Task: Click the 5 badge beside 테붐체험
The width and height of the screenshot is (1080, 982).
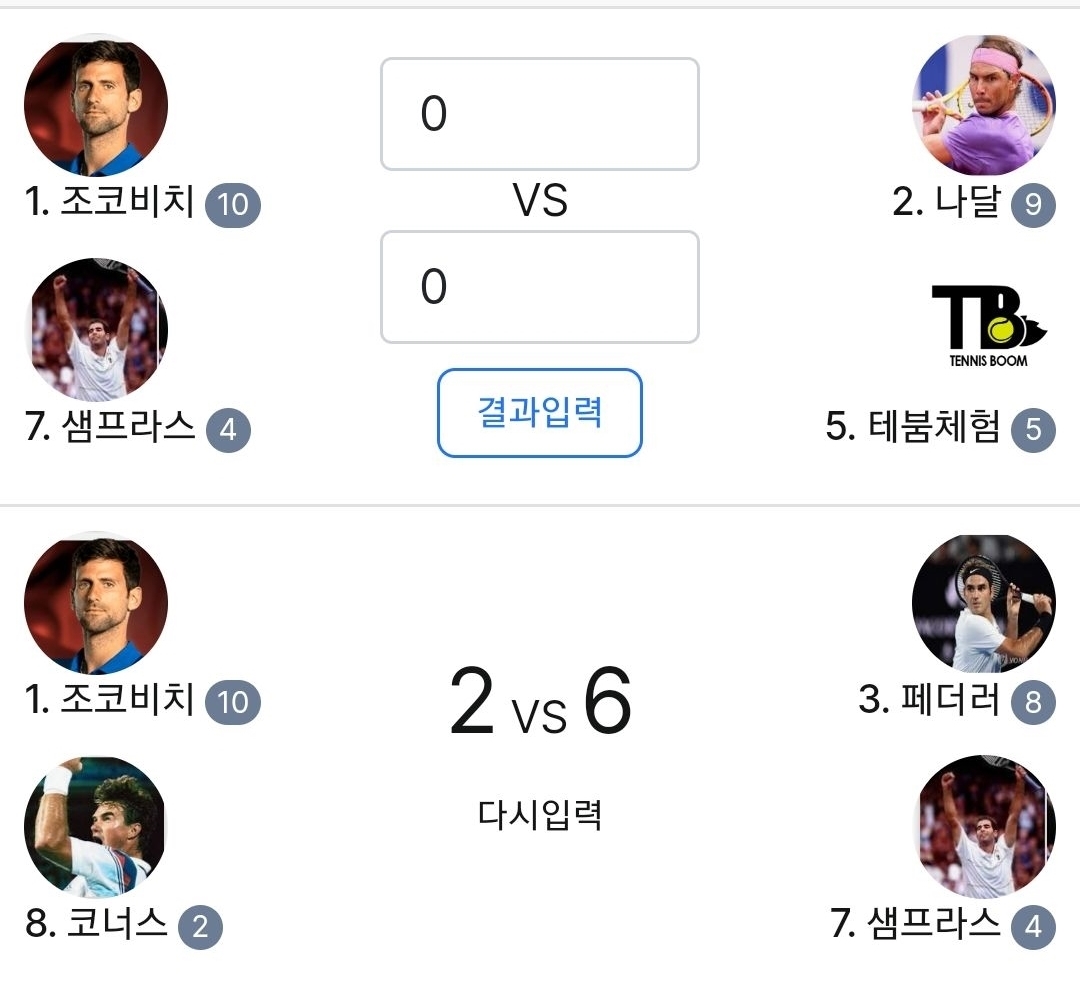Action: 1033,430
